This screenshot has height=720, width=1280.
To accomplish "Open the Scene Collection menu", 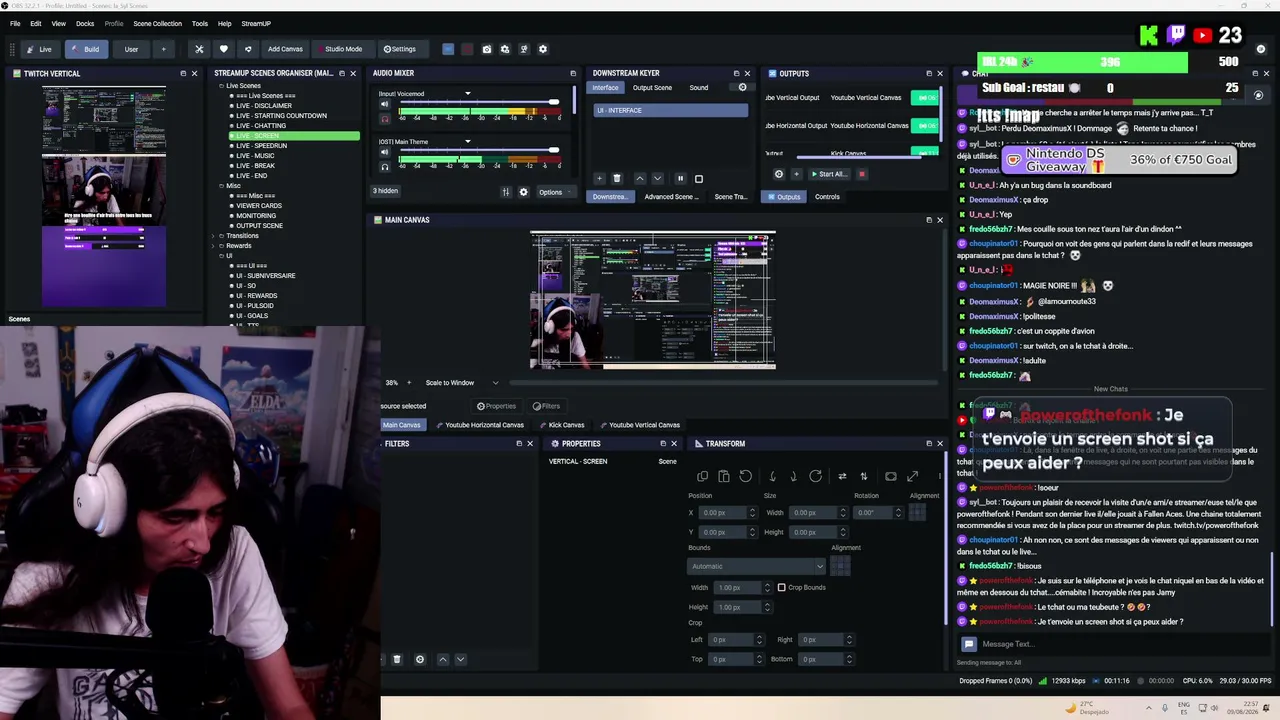I will coord(158,23).
